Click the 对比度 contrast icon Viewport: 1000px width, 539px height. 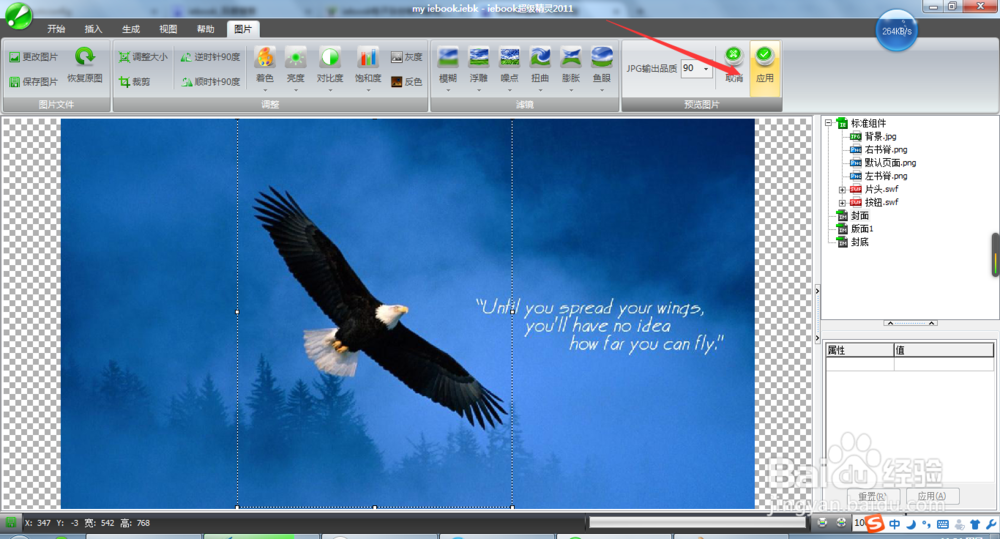click(x=330, y=57)
